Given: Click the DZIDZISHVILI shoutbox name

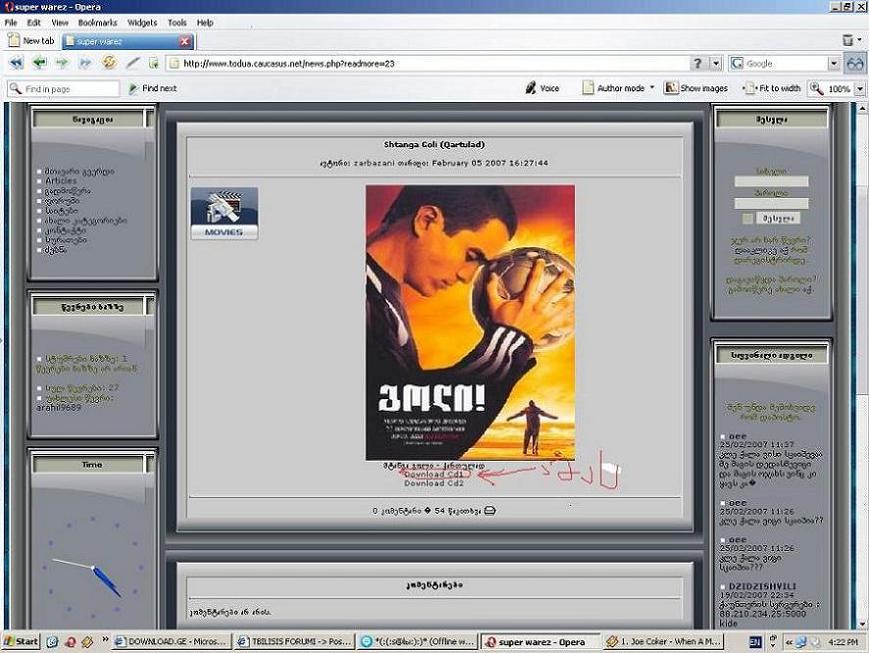Looking at the screenshot, I should pos(762,586).
